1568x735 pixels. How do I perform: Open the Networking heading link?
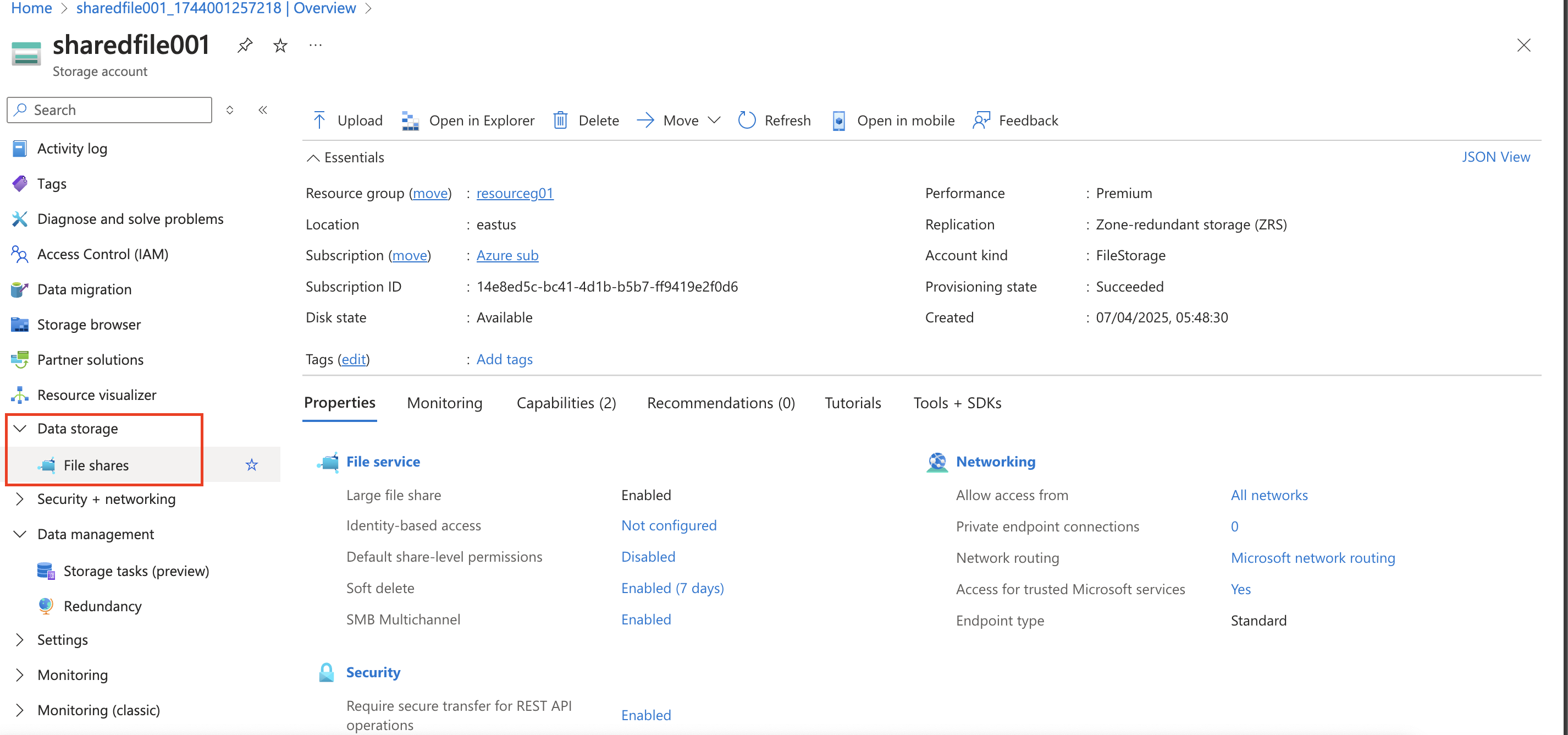(x=995, y=462)
